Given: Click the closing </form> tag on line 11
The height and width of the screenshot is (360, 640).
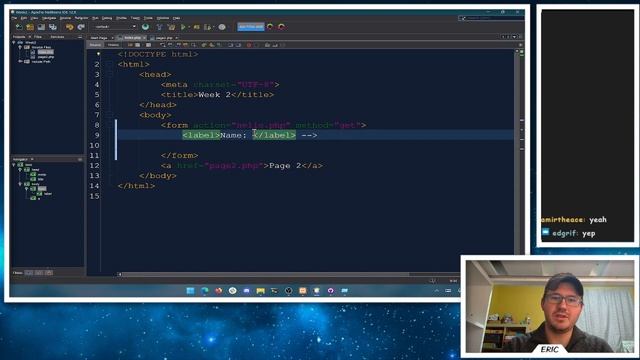Looking at the screenshot, I should coord(179,156).
